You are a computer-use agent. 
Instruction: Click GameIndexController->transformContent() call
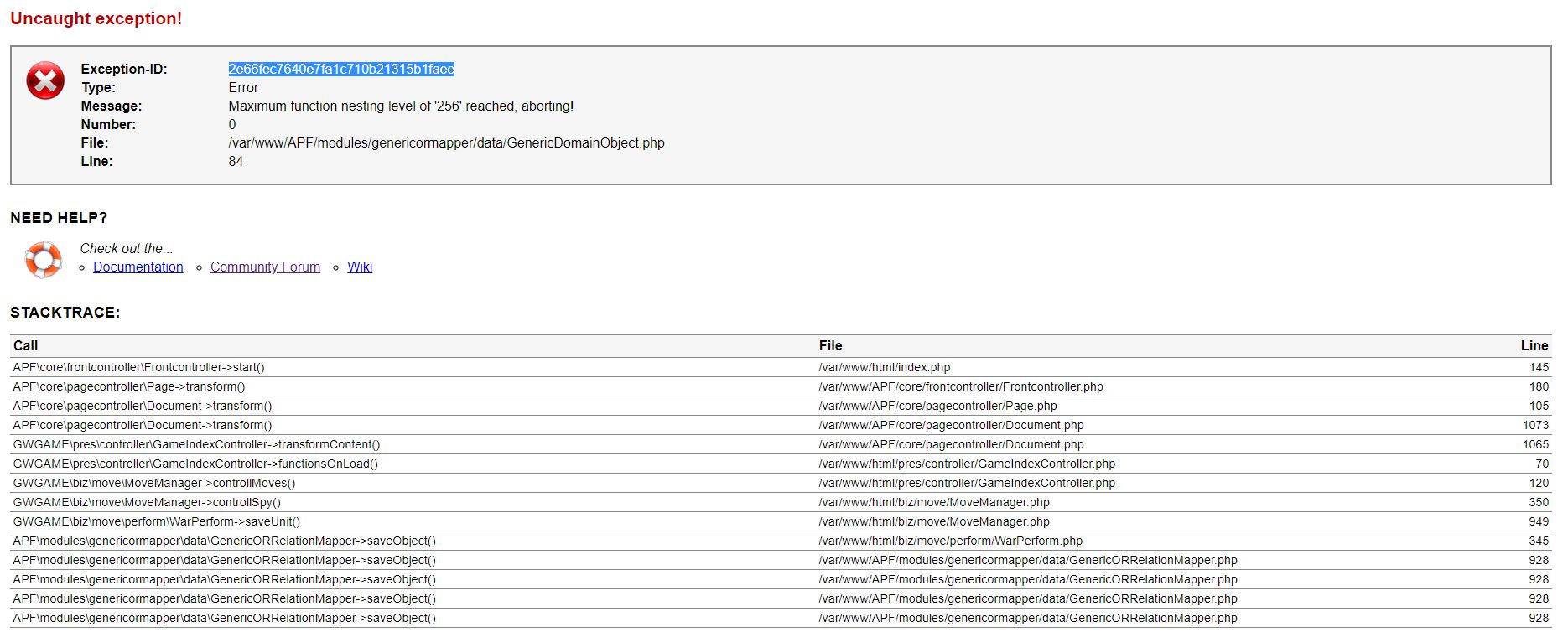coord(196,444)
